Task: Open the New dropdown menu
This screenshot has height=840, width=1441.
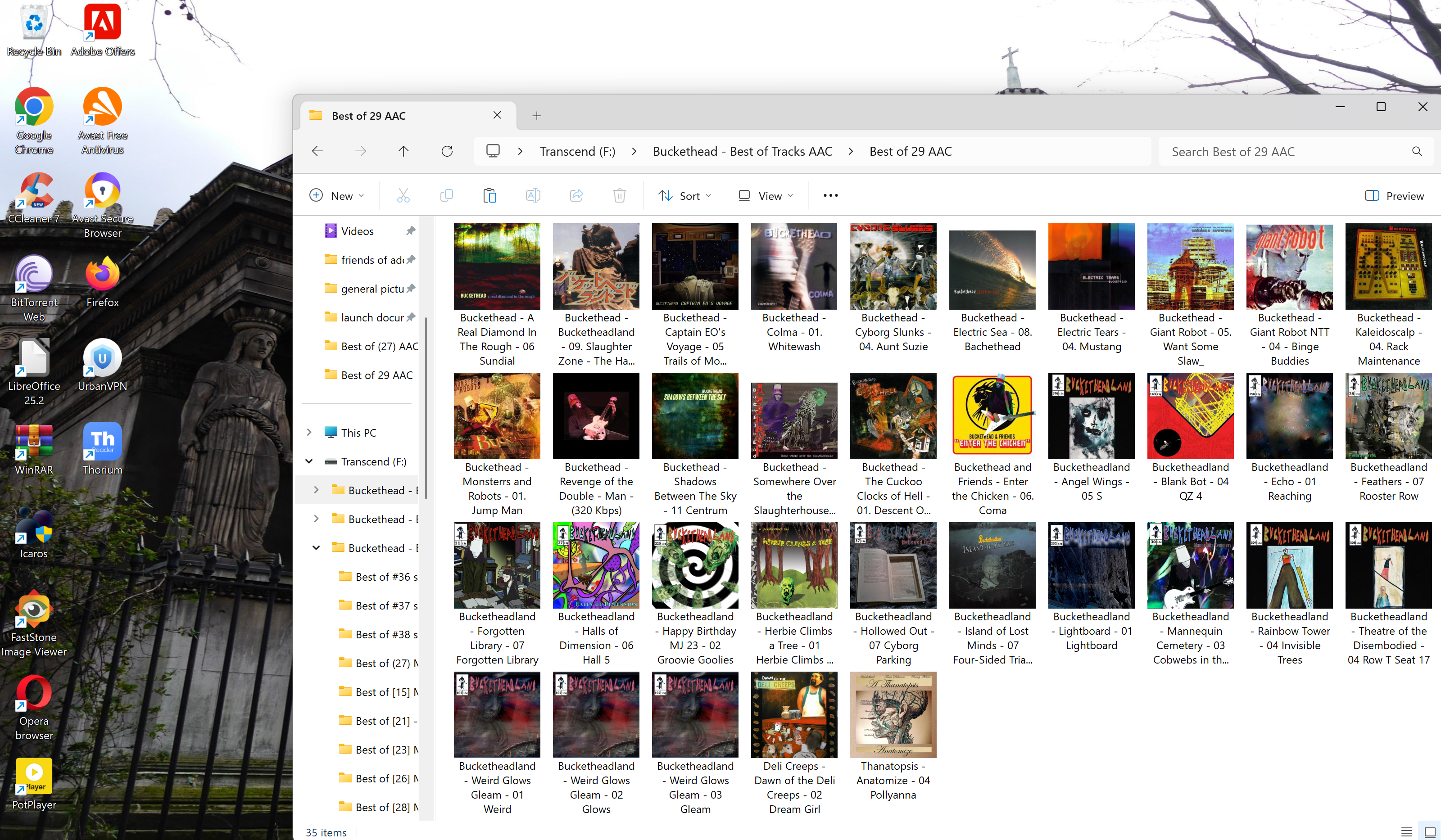Action: (337, 195)
